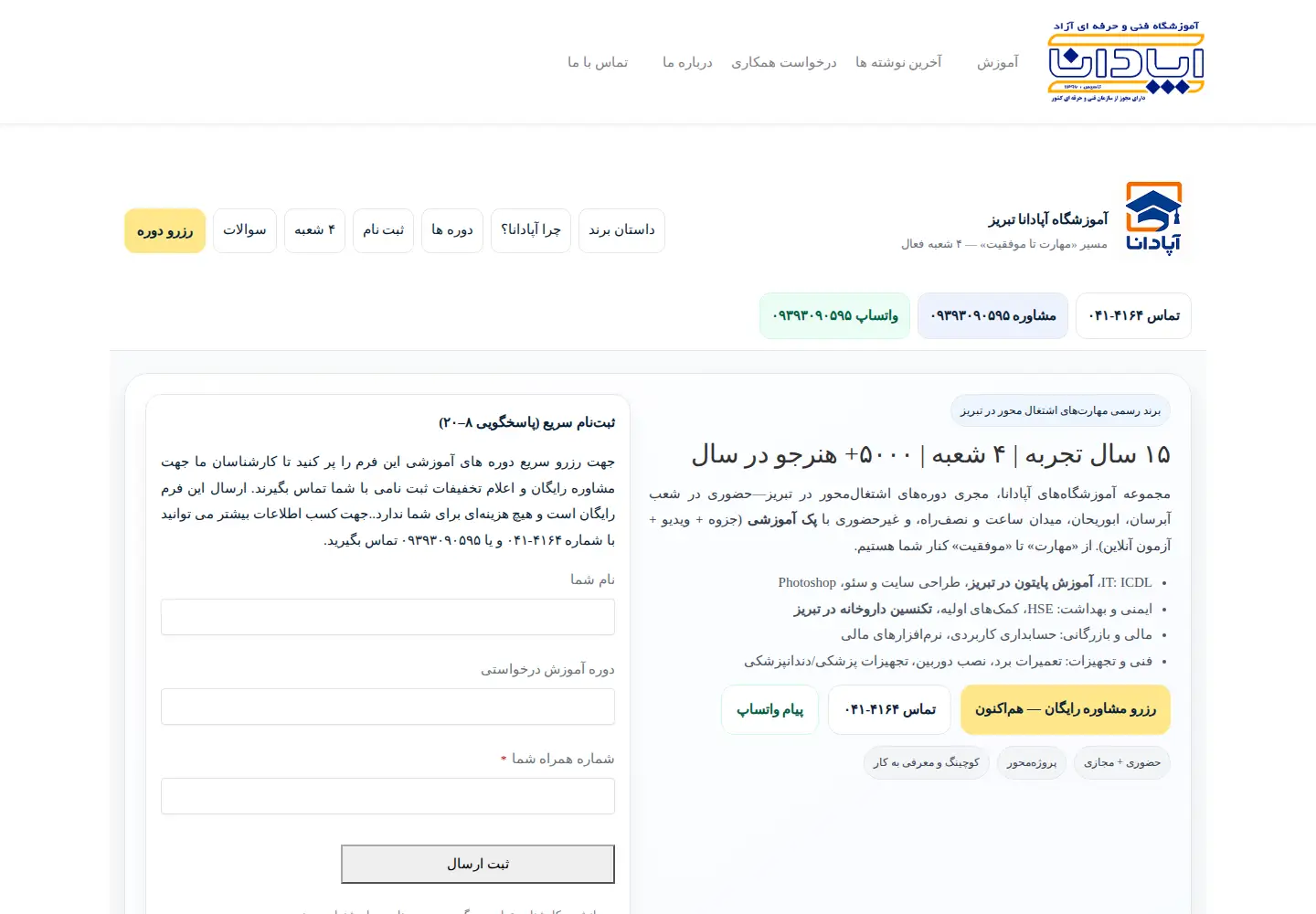Click the green واتساپ ۰۹۳۹۳۰۹۰۵۹۵ button
1316x914 pixels.
coord(835,315)
